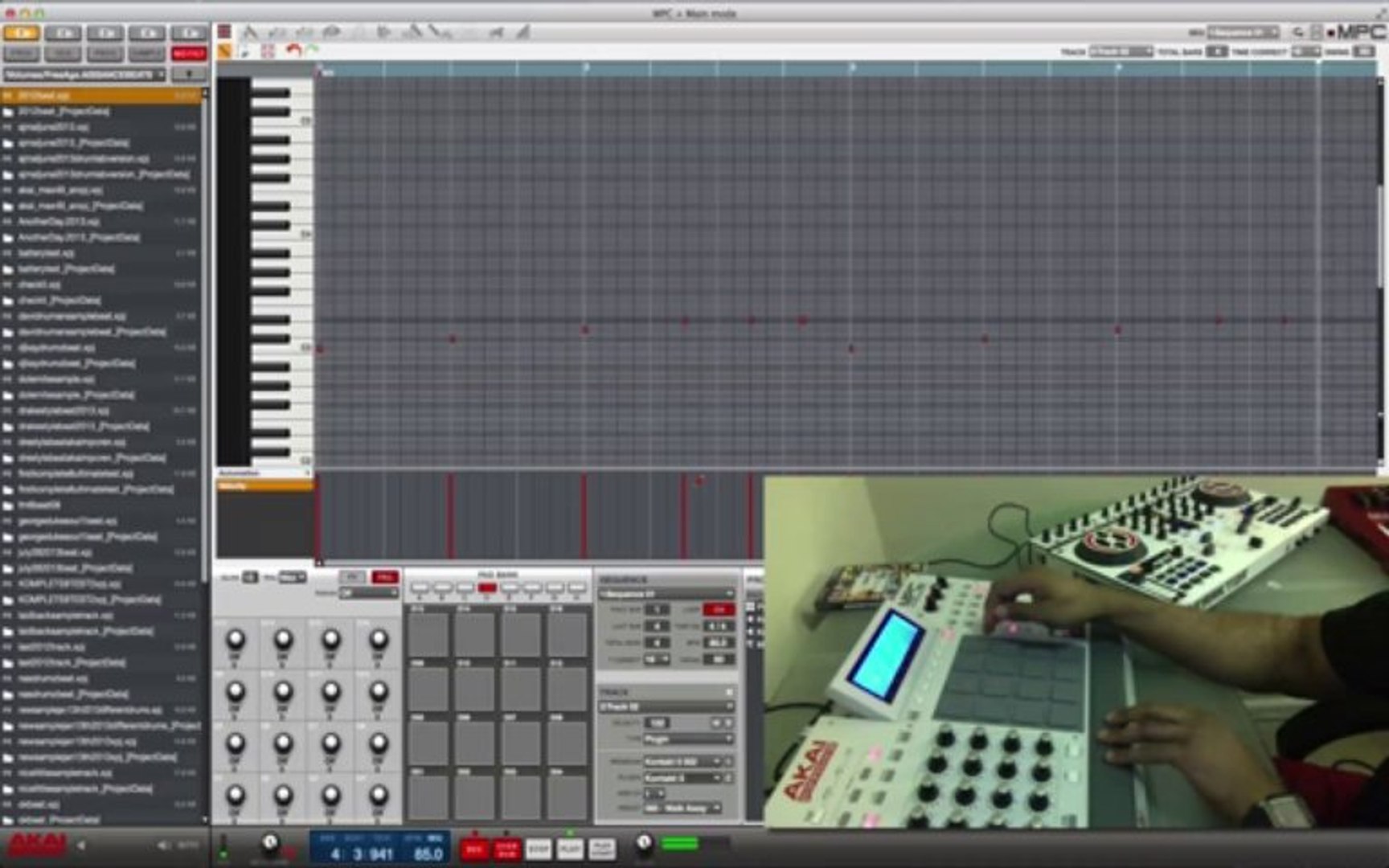Toggle the red Loop ON button
The image size is (1389, 868).
coord(718,609)
